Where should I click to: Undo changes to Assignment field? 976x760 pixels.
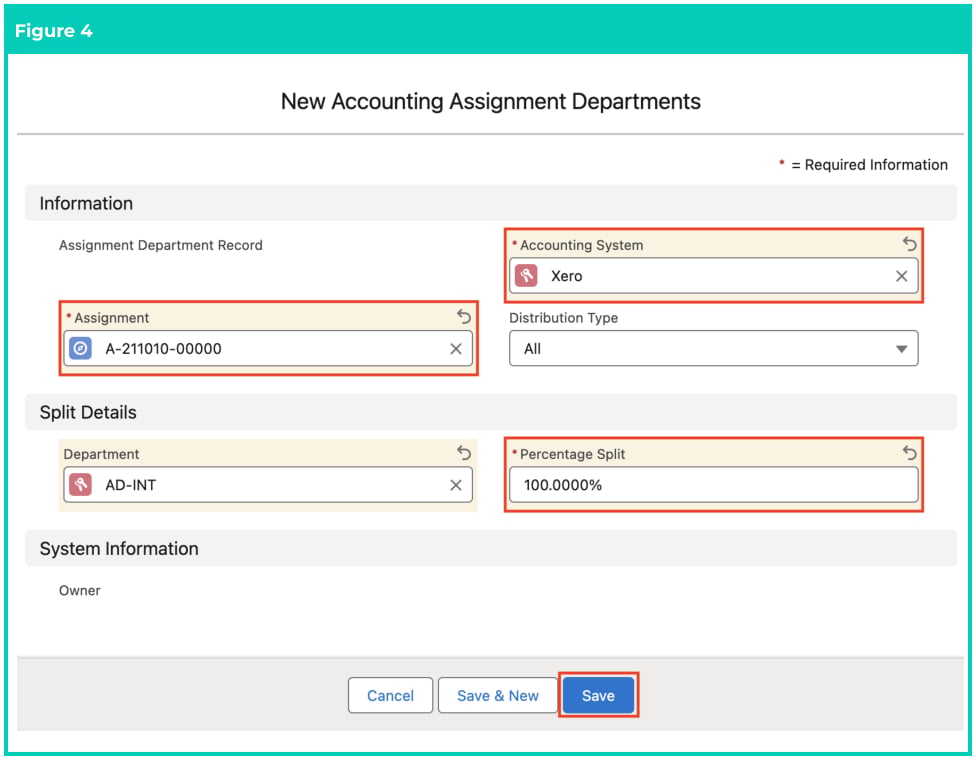(464, 316)
